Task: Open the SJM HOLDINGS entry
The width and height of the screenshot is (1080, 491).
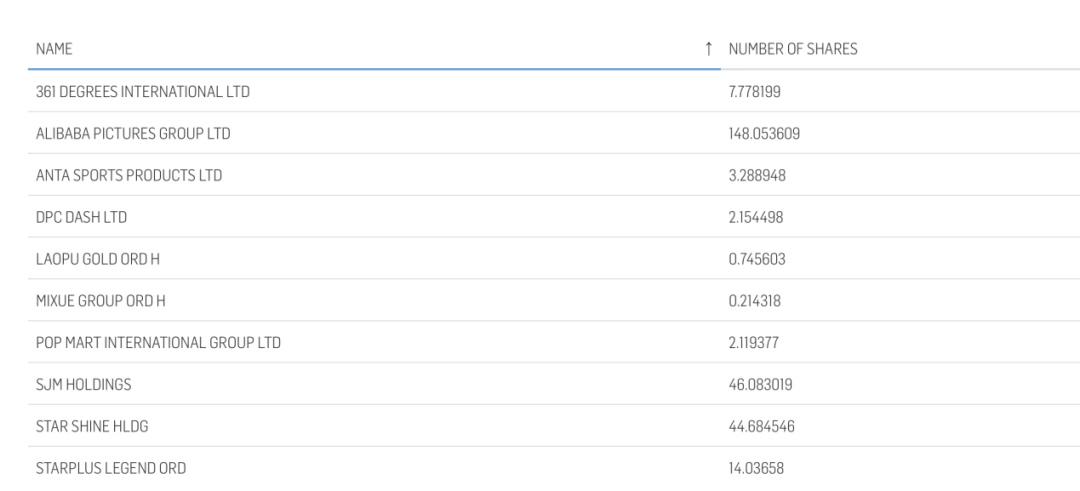Action: (x=83, y=384)
